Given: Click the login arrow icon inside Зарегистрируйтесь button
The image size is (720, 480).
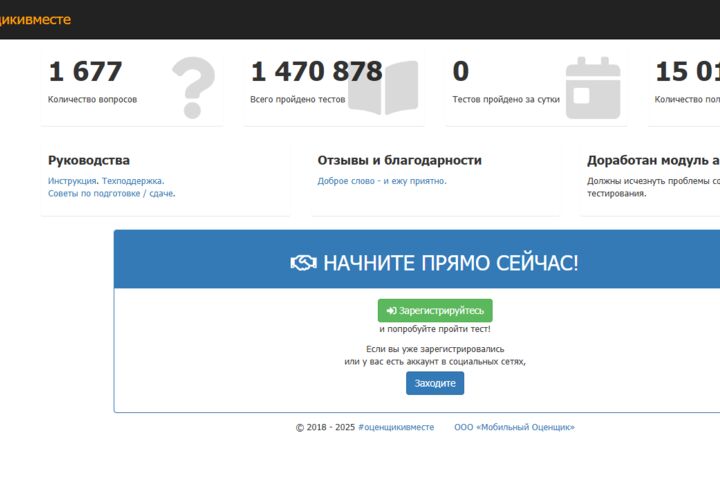Looking at the screenshot, I should [391, 311].
